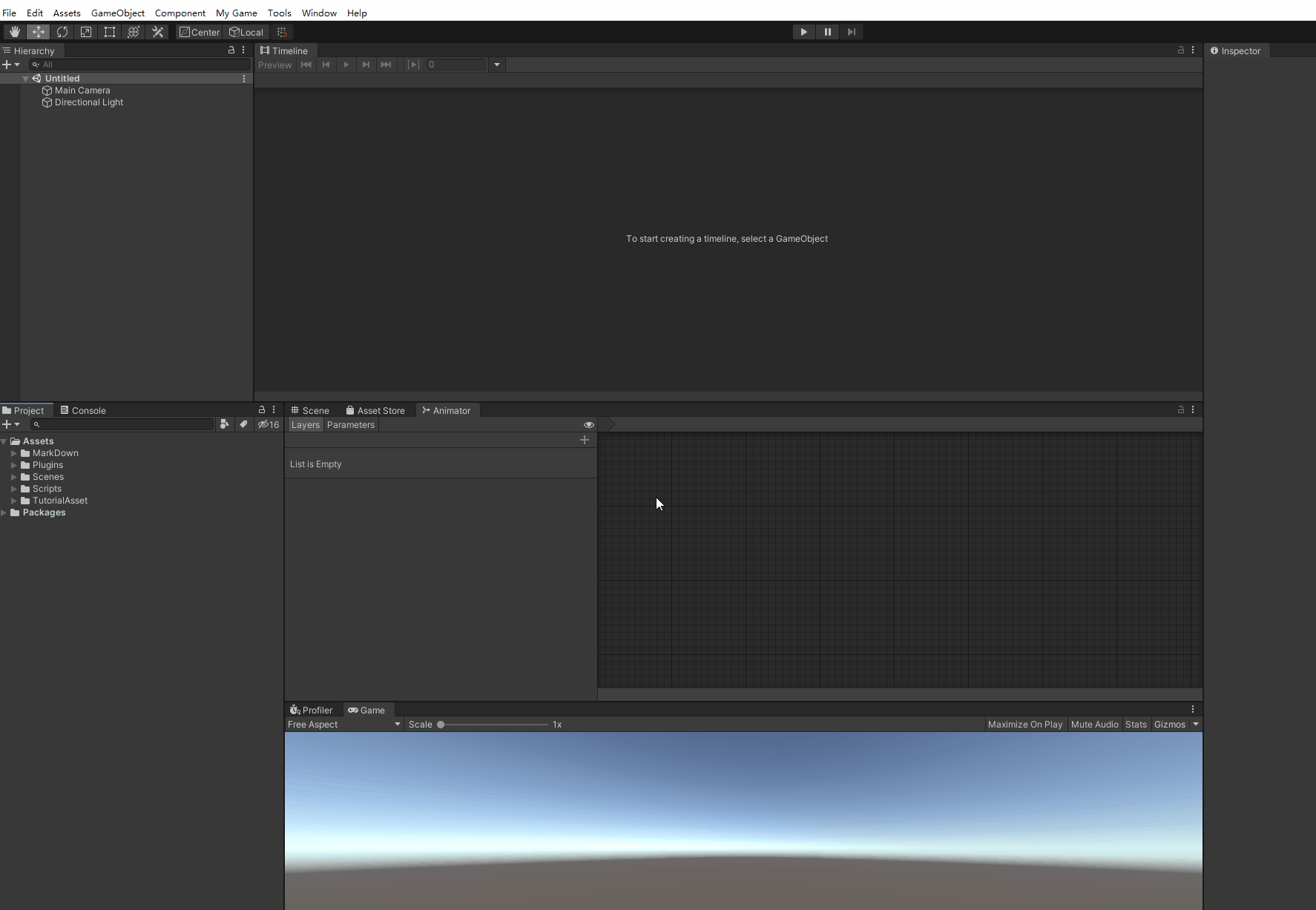This screenshot has height=910, width=1316.
Task: Expand the Scripts folder in Project
Action: pyautogui.click(x=14, y=489)
